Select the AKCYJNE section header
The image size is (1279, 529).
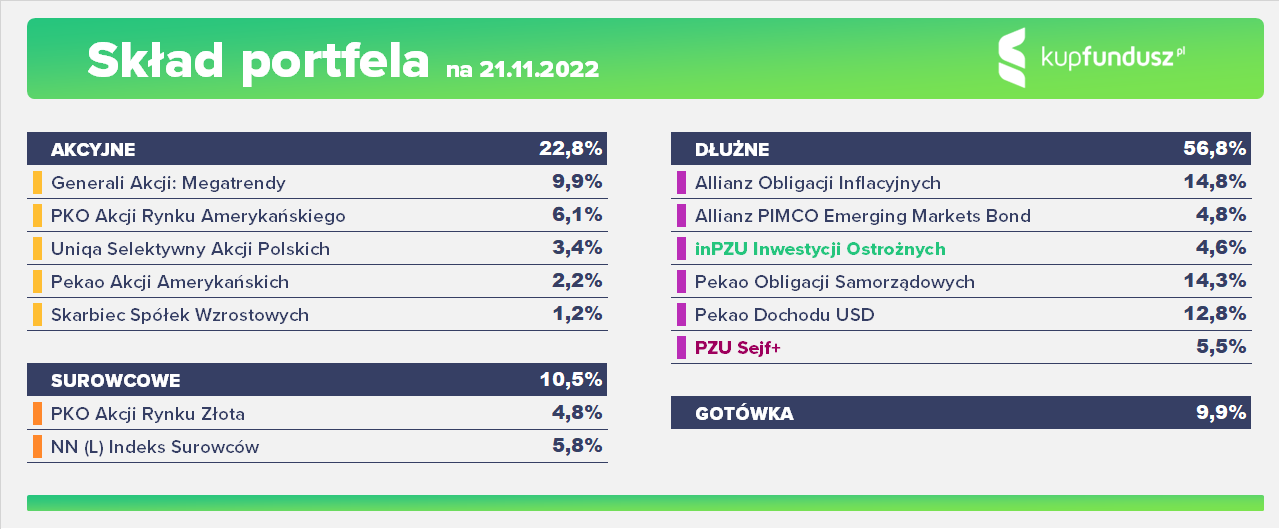pos(317,149)
